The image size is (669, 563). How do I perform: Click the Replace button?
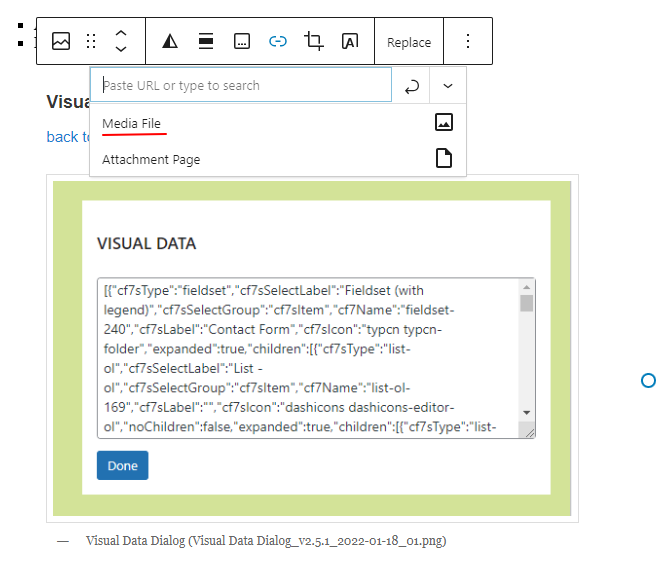(409, 42)
